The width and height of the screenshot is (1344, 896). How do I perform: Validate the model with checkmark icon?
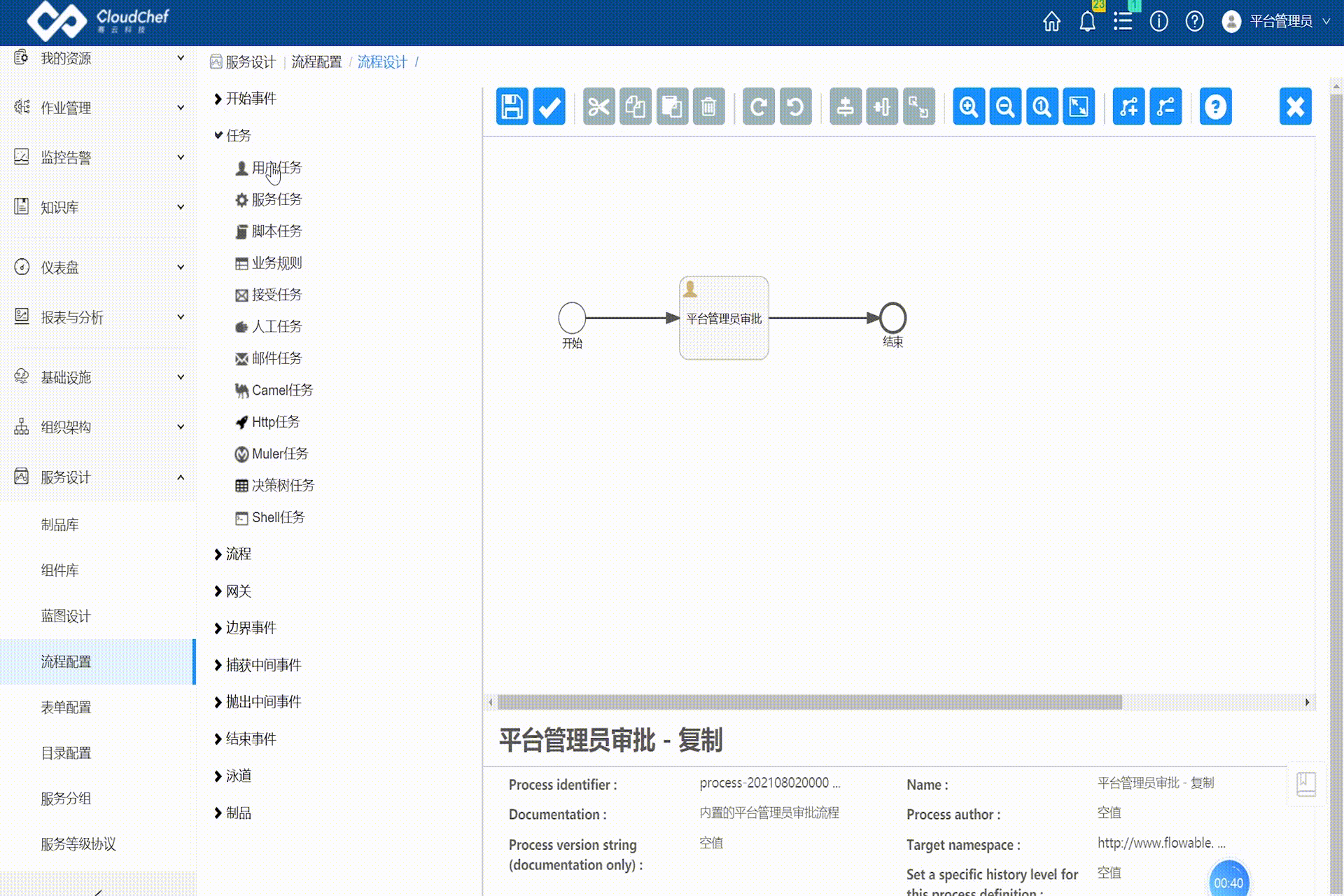tap(549, 107)
